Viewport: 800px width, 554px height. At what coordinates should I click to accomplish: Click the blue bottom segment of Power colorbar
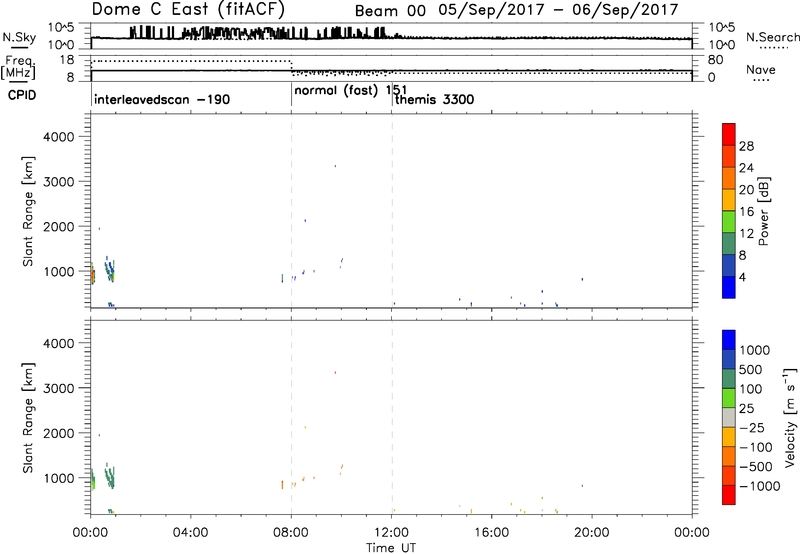click(729, 287)
